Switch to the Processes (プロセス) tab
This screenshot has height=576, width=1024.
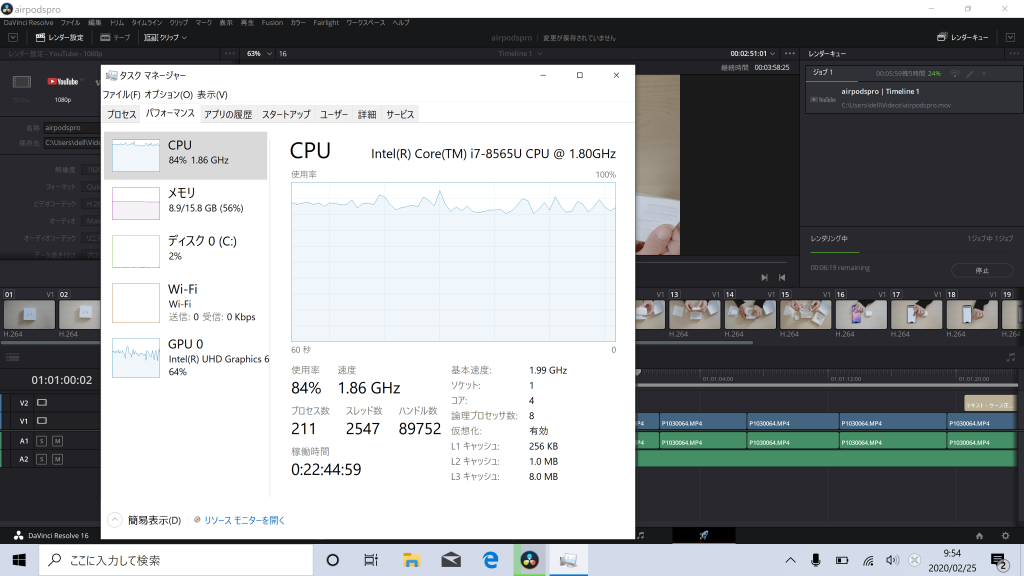click(121, 114)
